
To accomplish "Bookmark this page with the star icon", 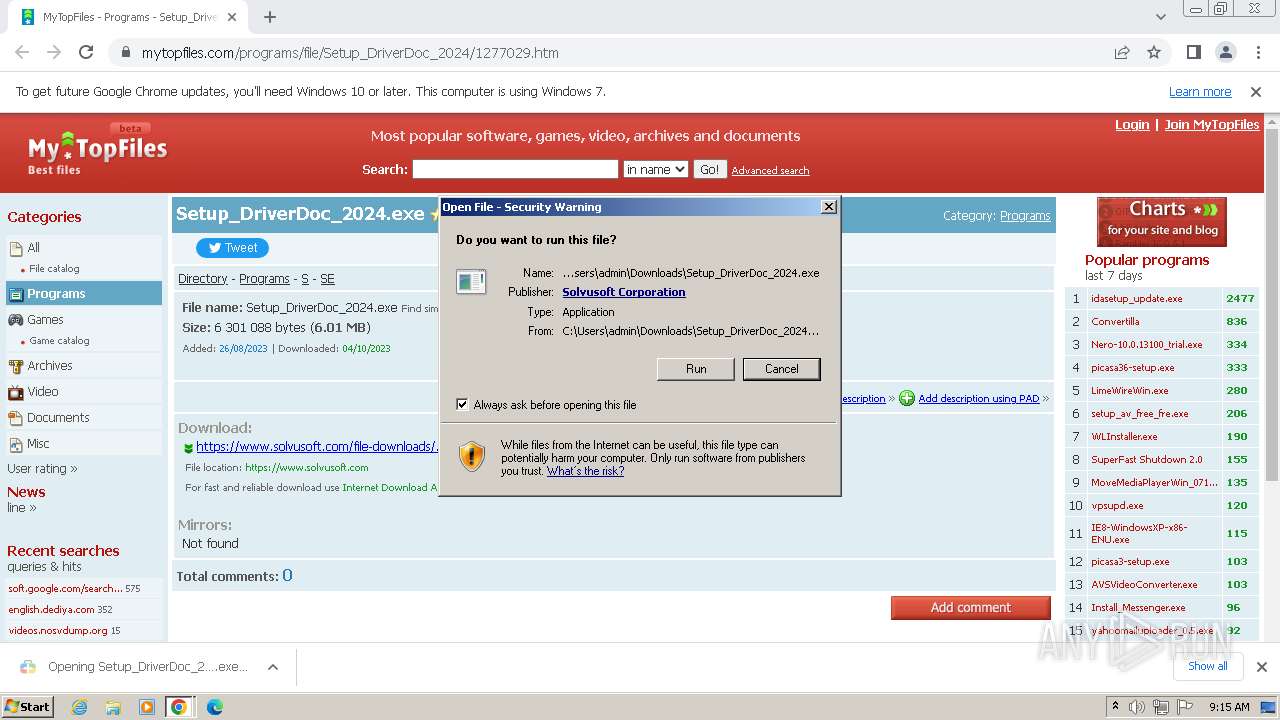I will (1154, 52).
